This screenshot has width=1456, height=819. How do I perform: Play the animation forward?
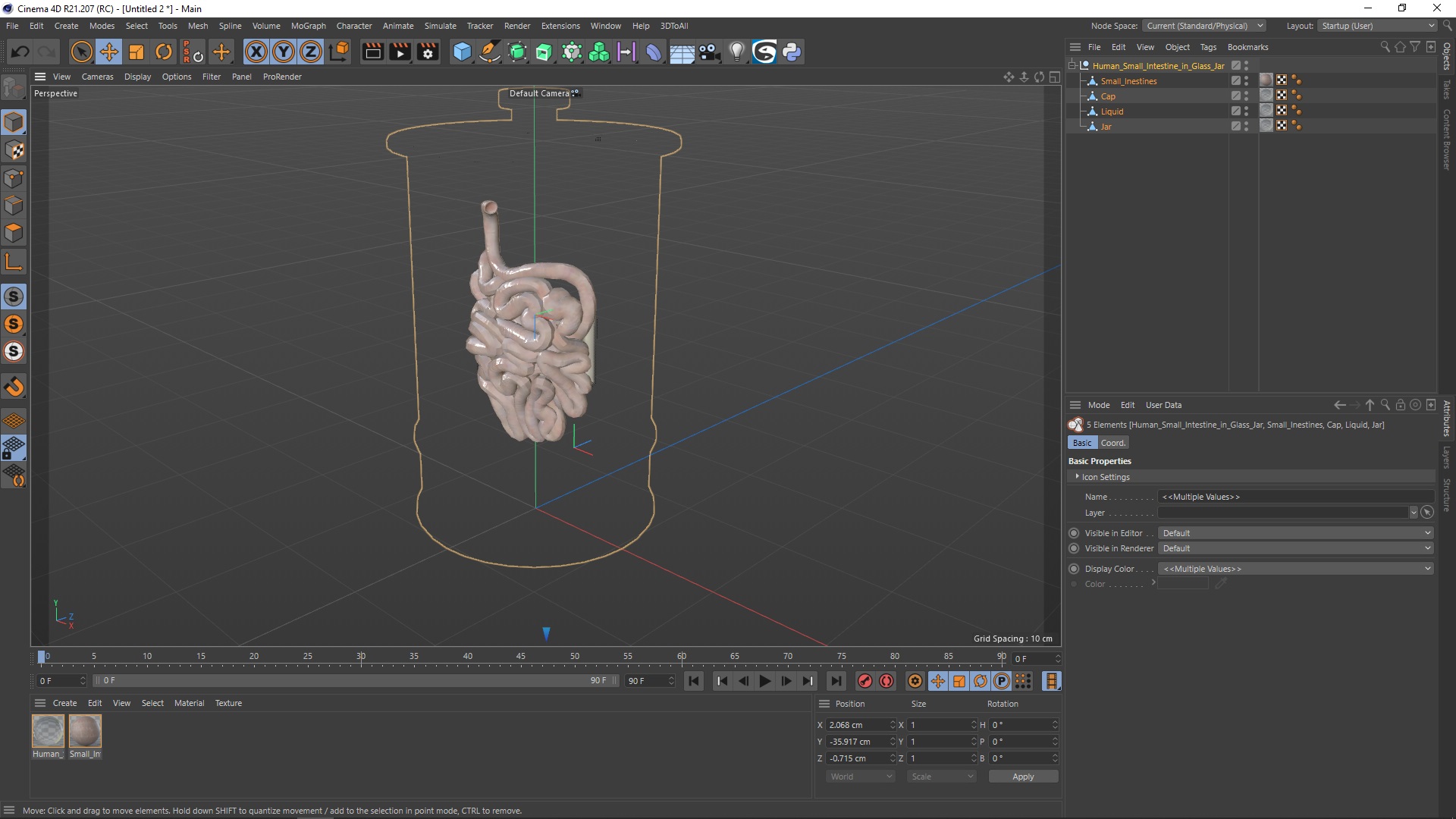[x=764, y=681]
